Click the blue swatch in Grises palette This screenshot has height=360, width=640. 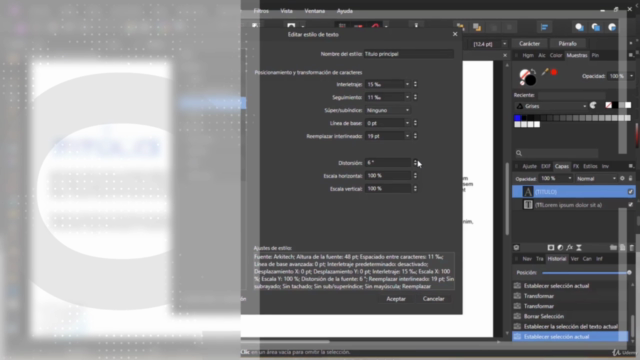pyautogui.click(x=518, y=118)
